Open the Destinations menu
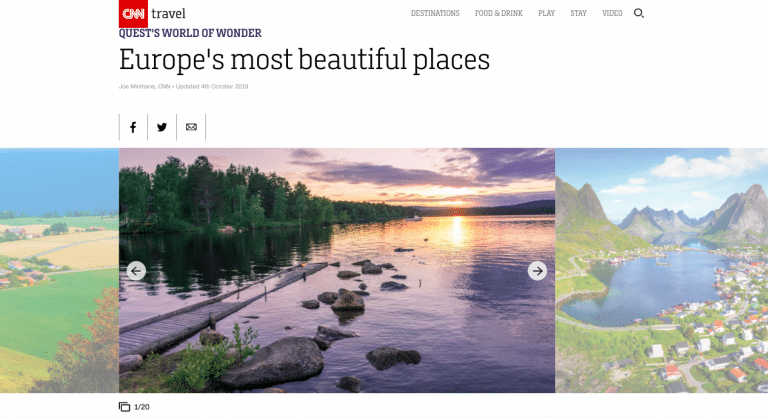The height and width of the screenshot is (418, 768). (435, 13)
